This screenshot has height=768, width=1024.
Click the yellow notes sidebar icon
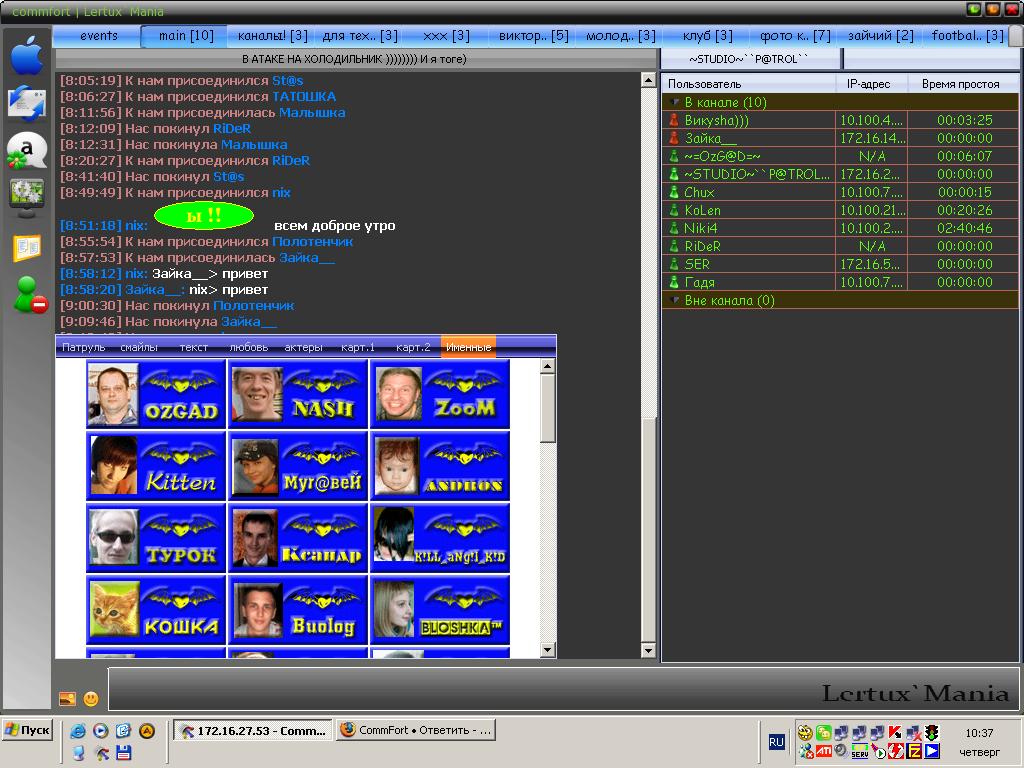(x=27, y=248)
